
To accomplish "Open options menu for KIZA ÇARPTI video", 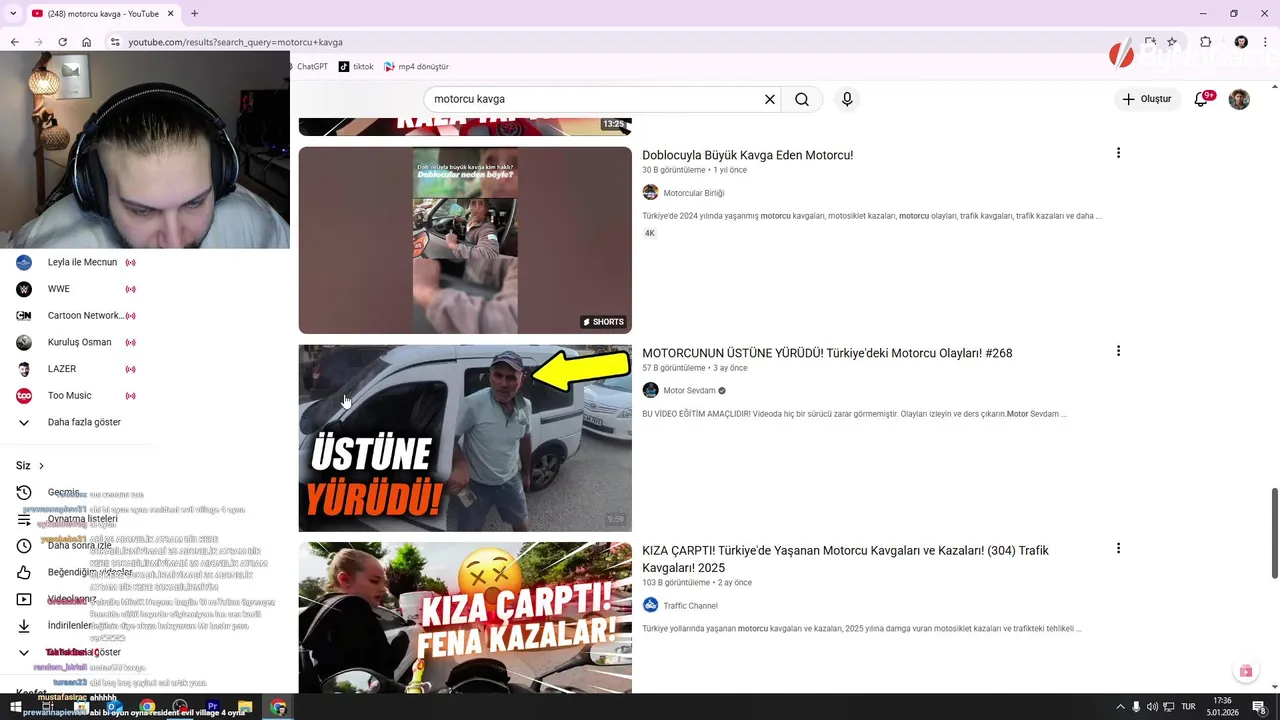I will coord(1118,548).
